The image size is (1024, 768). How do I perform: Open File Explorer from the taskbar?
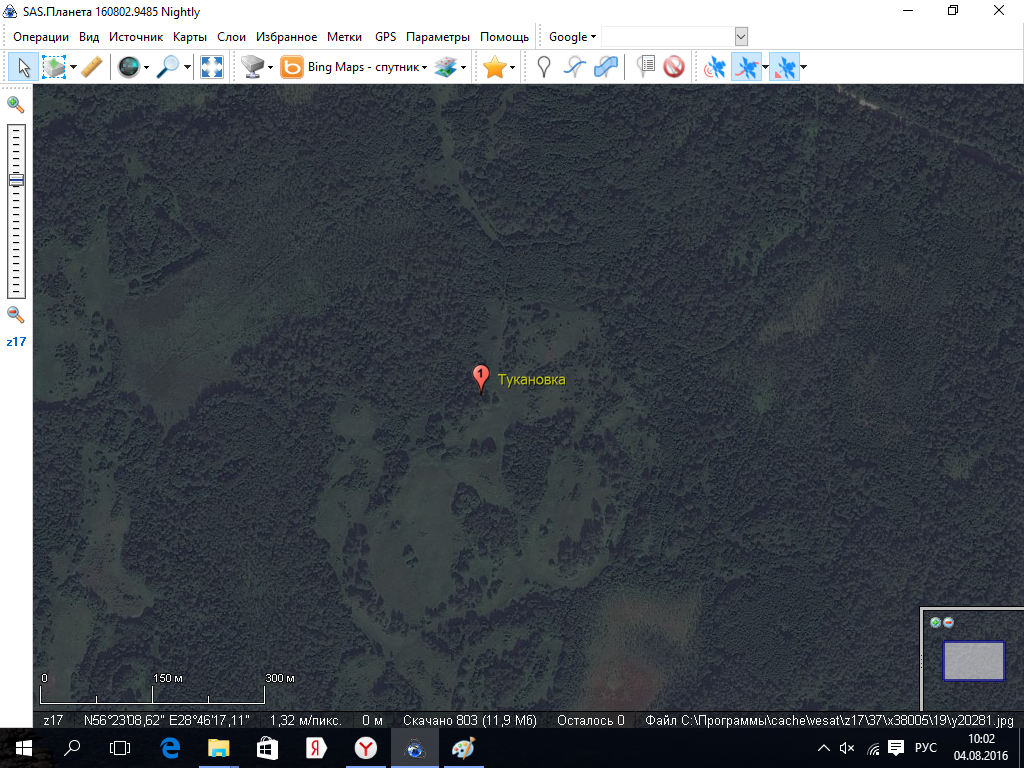point(218,748)
